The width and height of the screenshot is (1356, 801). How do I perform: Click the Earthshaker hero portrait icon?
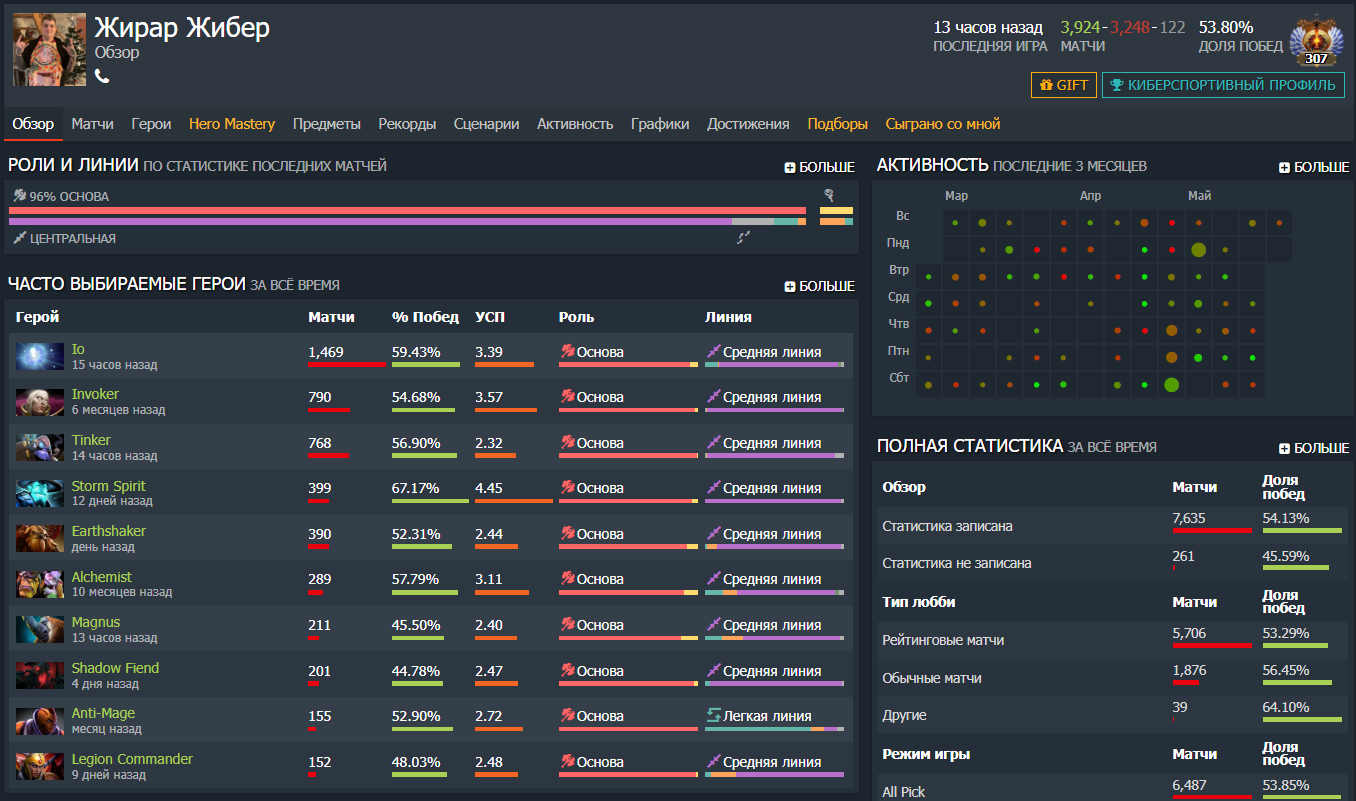[x=40, y=539]
